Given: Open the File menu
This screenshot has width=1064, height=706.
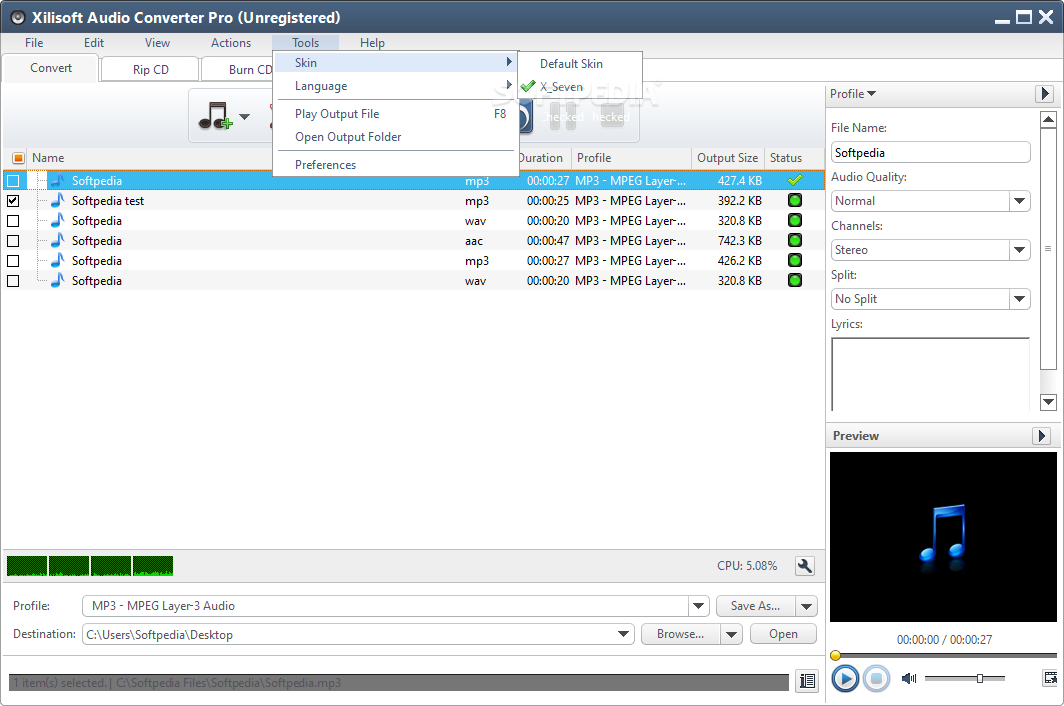Looking at the screenshot, I should [x=34, y=43].
